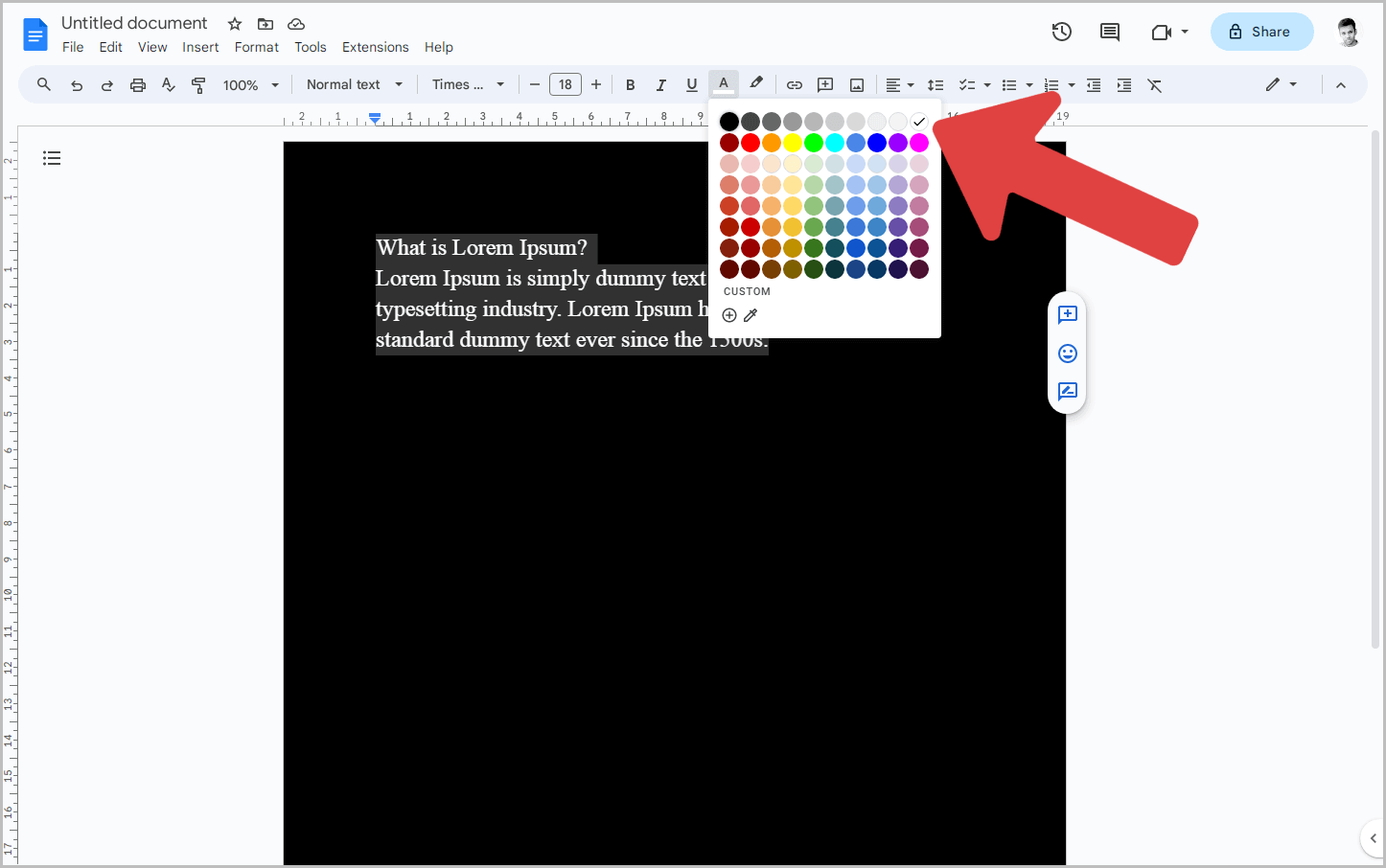
Task: Click the Share button
Action: coord(1261,32)
